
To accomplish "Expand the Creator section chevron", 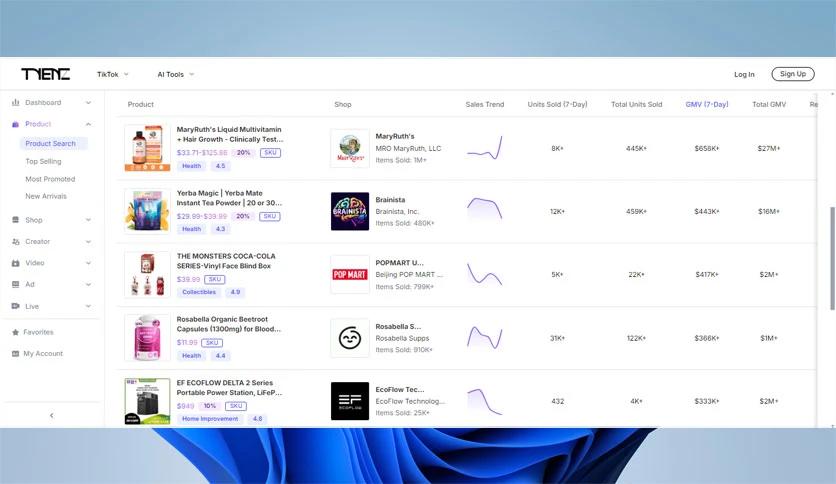I will click(89, 241).
